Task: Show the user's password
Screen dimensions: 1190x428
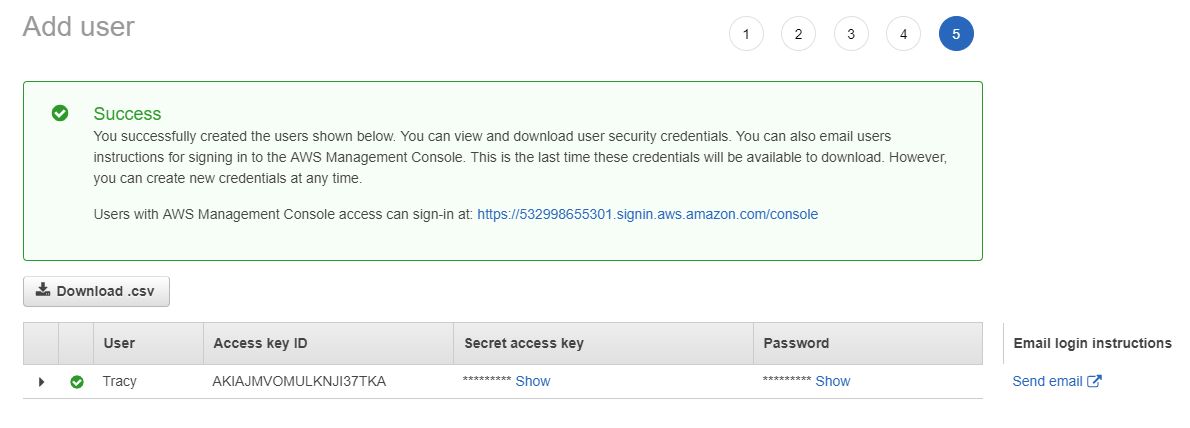Action: pos(833,381)
